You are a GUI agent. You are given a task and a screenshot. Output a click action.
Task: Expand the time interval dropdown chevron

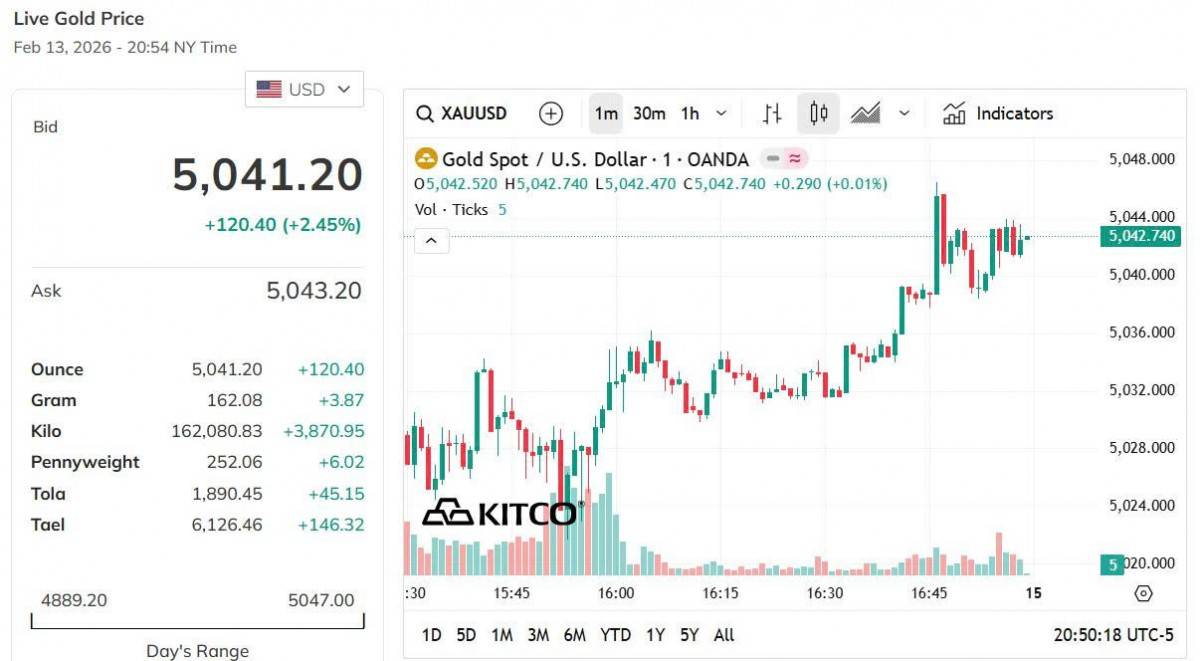point(722,114)
